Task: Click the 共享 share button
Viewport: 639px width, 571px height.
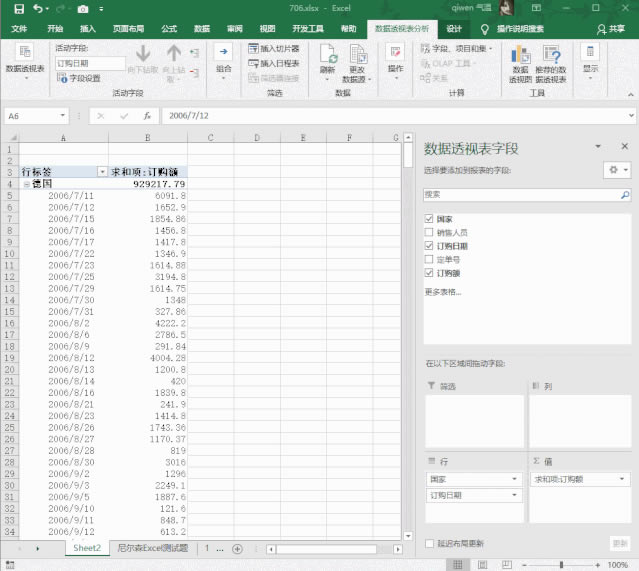Action: 611,29
